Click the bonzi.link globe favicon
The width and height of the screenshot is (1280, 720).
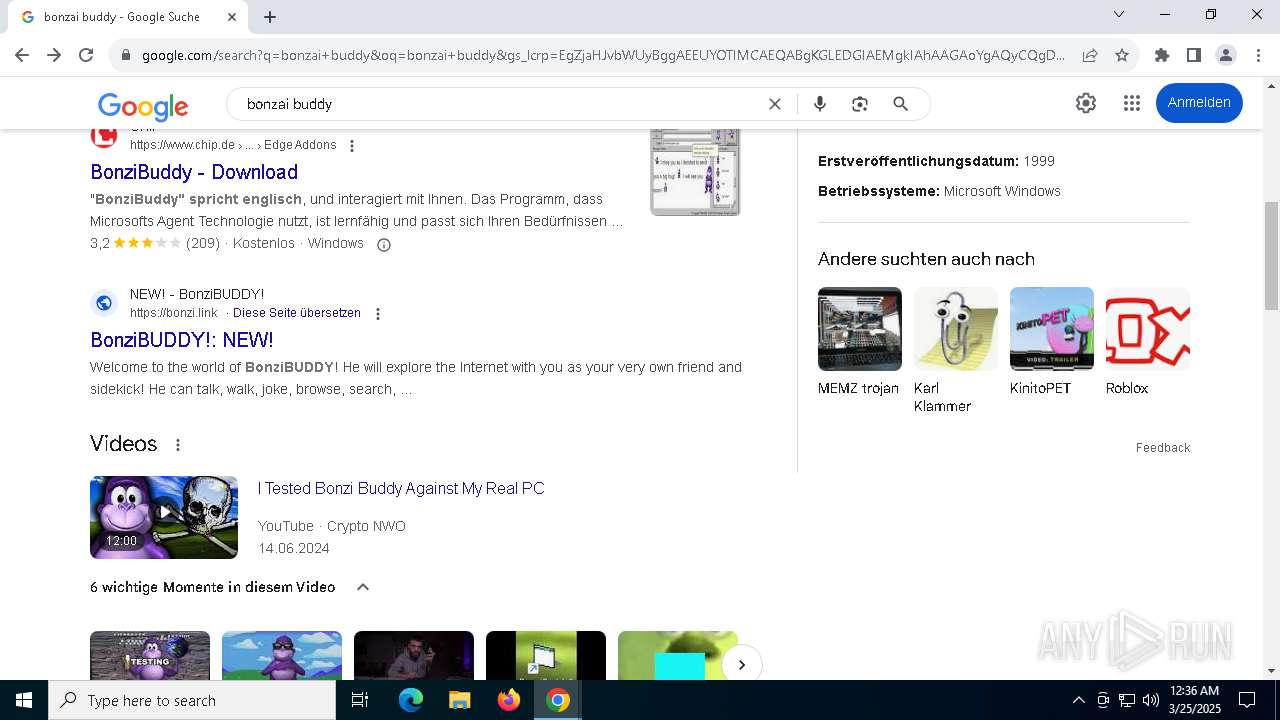click(x=104, y=303)
